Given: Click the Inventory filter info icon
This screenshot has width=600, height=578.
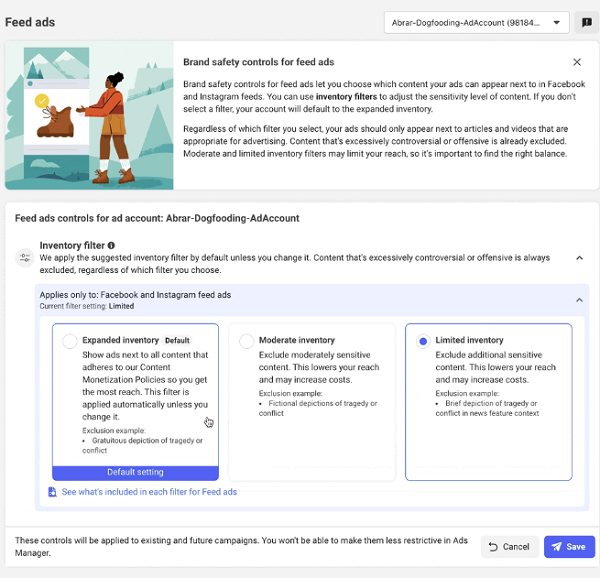Looking at the screenshot, I should pos(111,246).
